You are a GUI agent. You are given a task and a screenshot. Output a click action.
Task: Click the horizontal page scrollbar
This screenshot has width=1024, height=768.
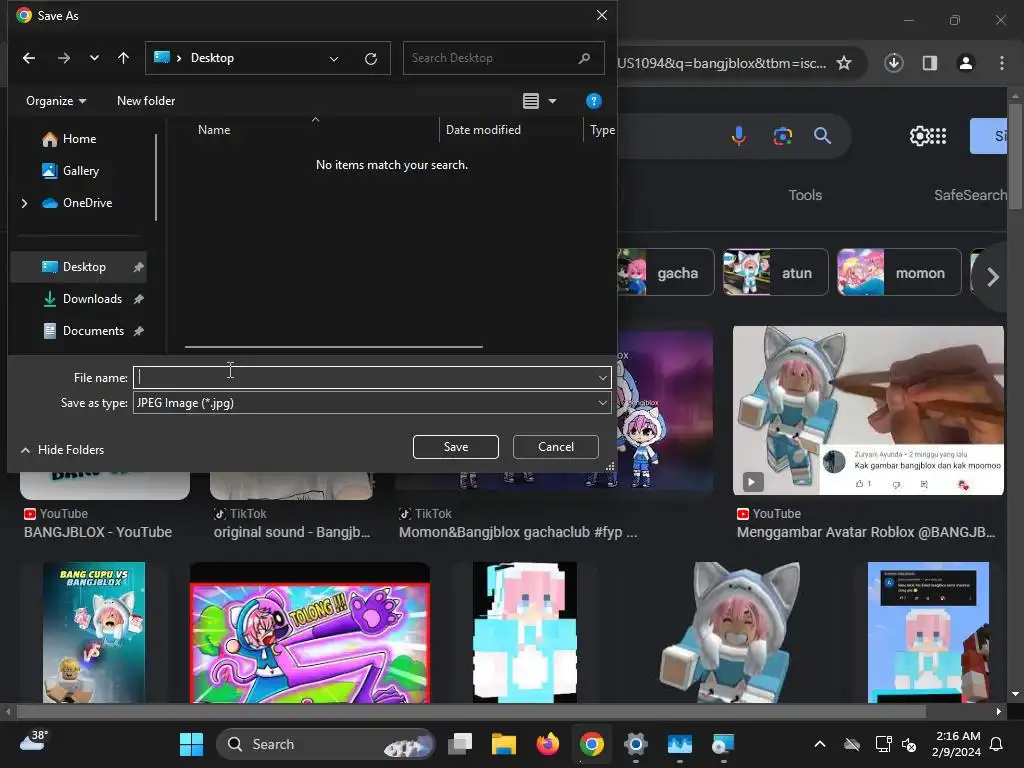coord(470,711)
